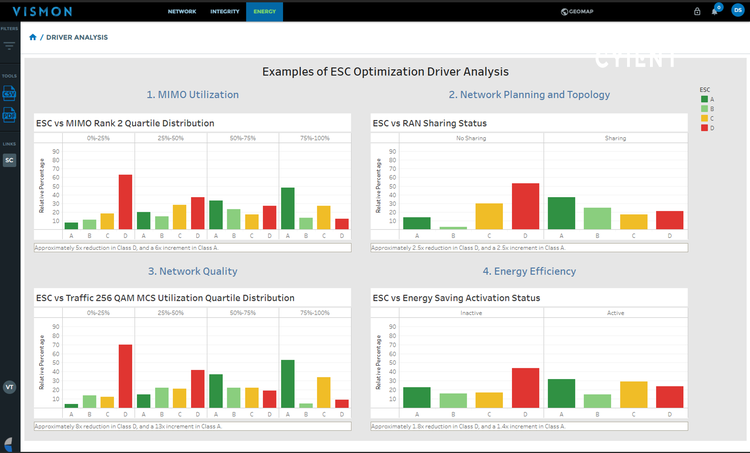Export the dashboard with the PDF icon
Screen dimensions: 750x453
(9, 115)
